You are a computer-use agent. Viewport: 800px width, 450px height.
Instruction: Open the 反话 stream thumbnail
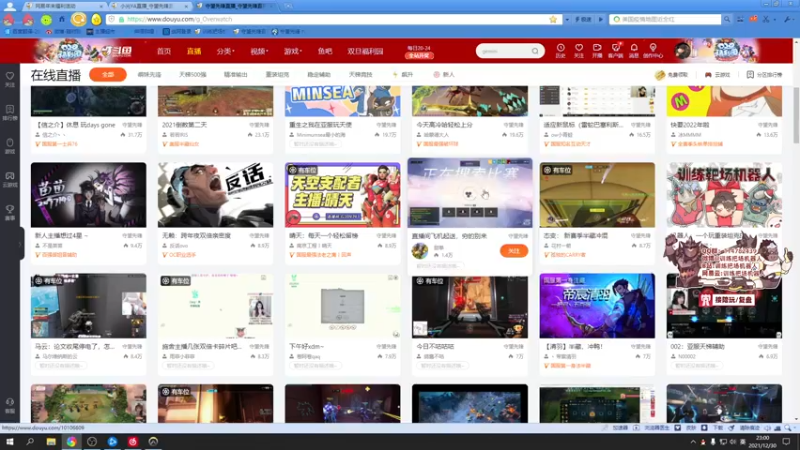click(x=215, y=195)
